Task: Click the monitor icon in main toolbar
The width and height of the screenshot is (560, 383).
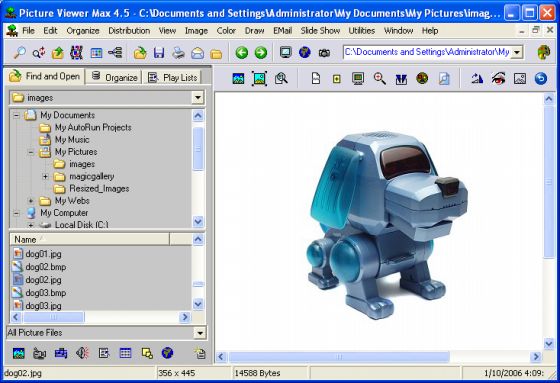Action: [x=286, y=53]
